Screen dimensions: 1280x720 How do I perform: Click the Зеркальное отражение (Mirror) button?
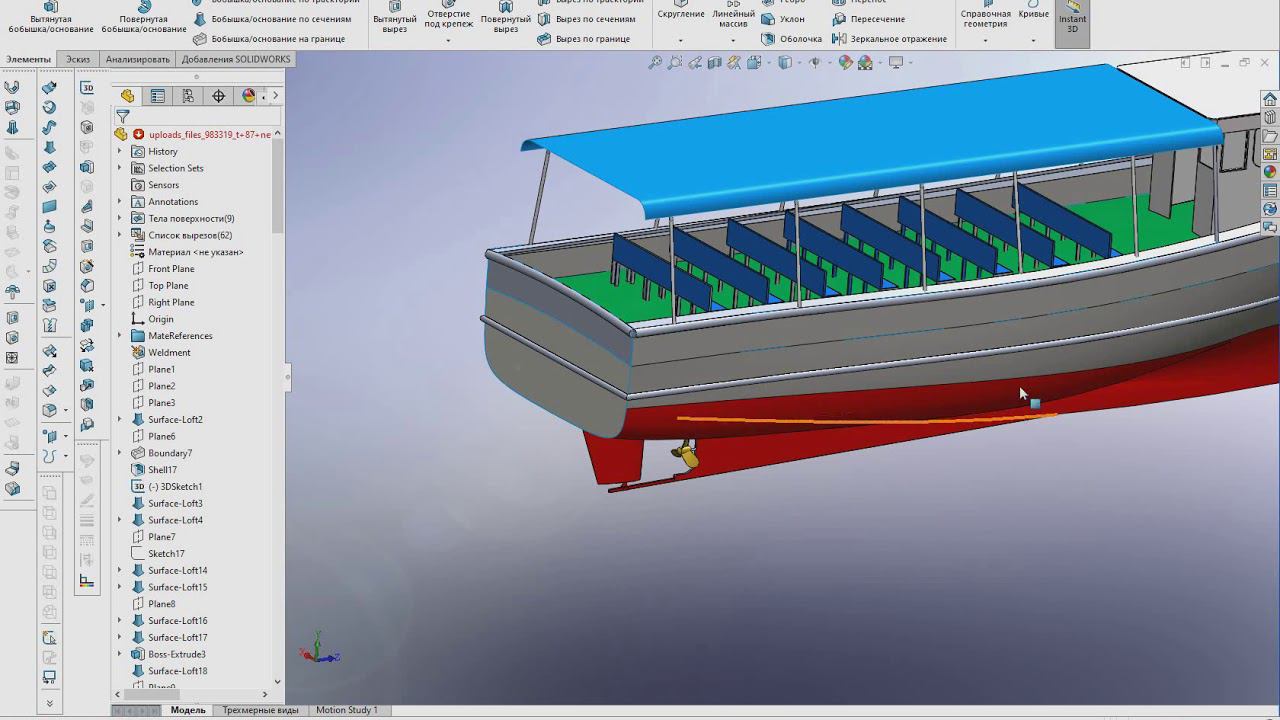click(x=890, y=39)
